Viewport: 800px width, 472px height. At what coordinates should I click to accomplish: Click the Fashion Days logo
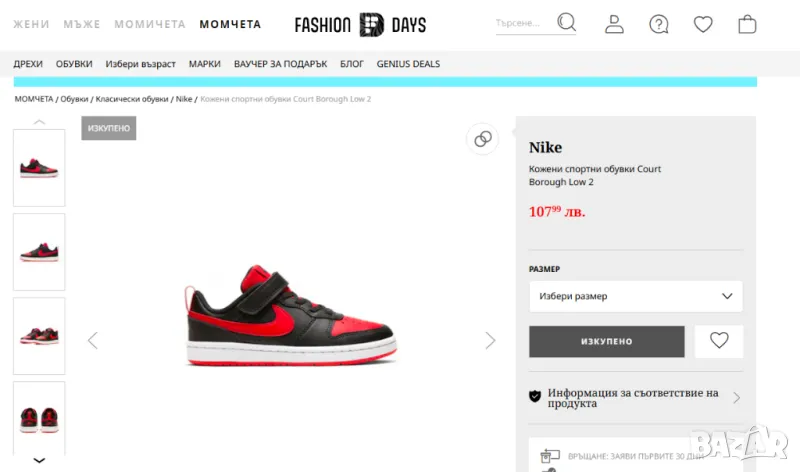pyautogui.click(x=360, y=24)
